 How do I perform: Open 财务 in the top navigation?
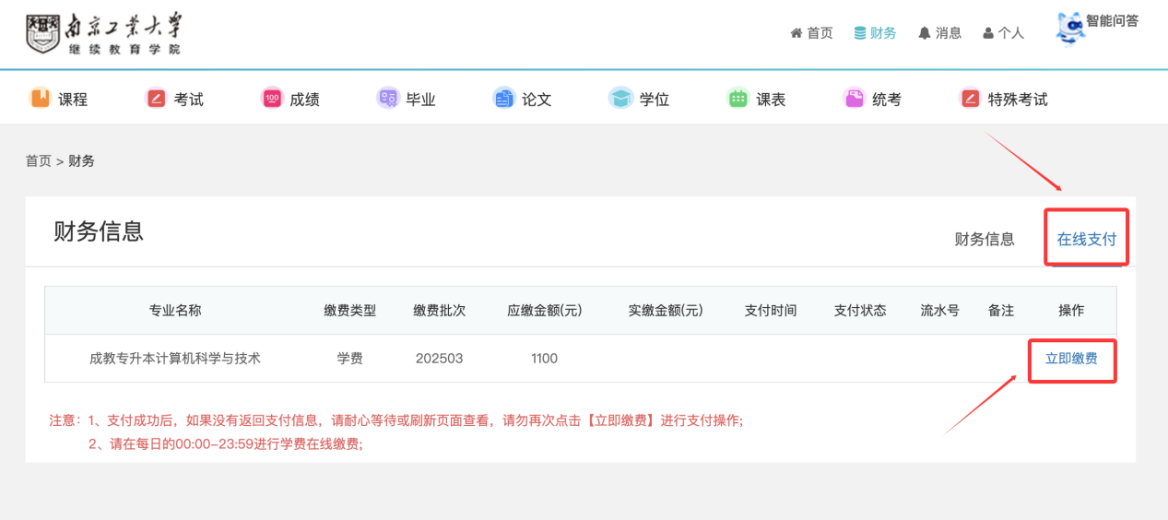click(x=875, y=33)
